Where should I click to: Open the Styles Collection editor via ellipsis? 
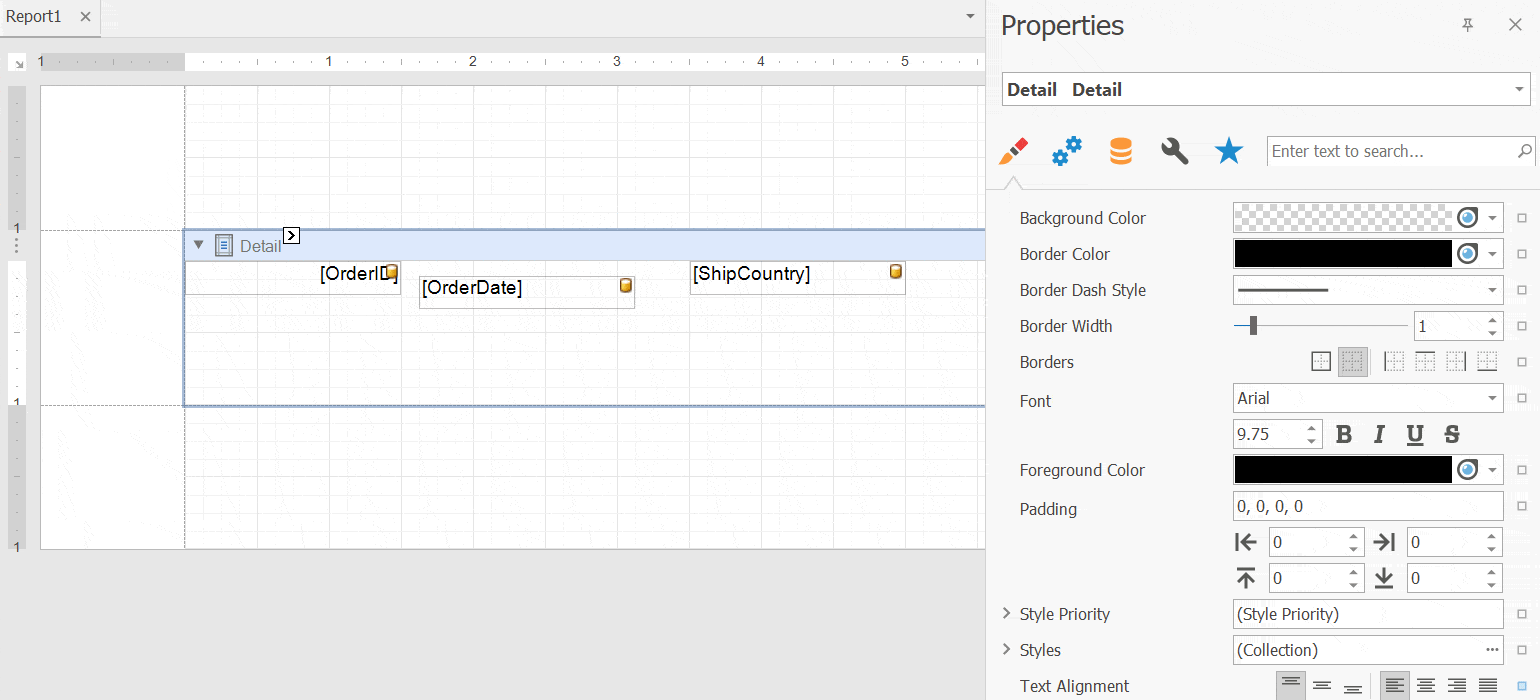[x=1491, y=649]
